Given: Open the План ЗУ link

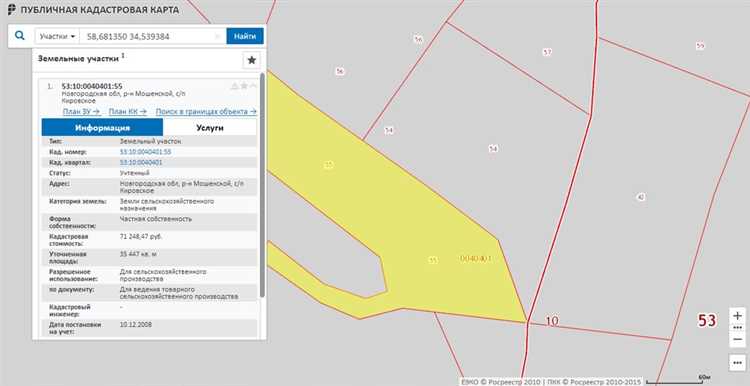Looking at the screenshot, I should click(82, 111).
